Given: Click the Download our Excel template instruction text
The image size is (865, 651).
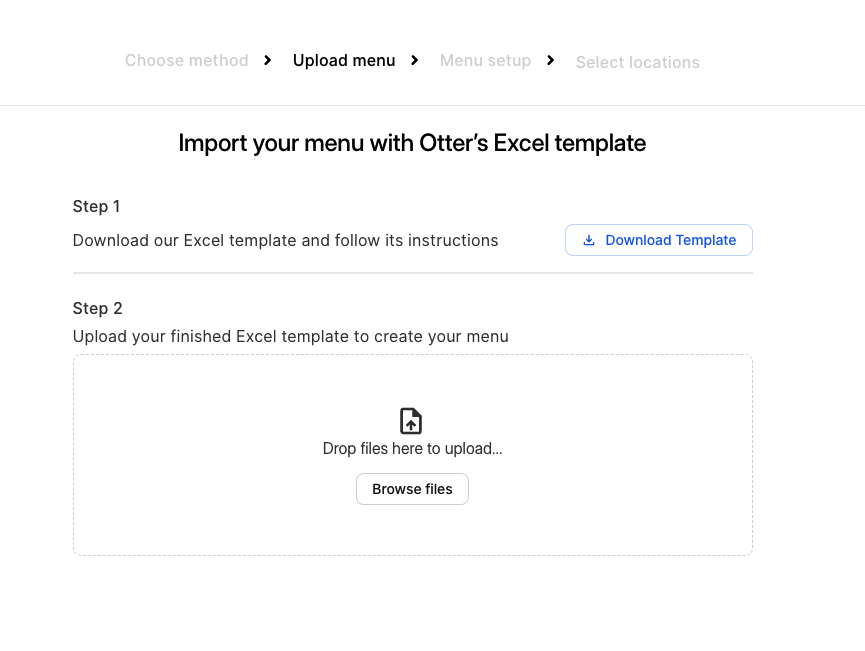Looking at the screenshot, I should click(285, 241).
